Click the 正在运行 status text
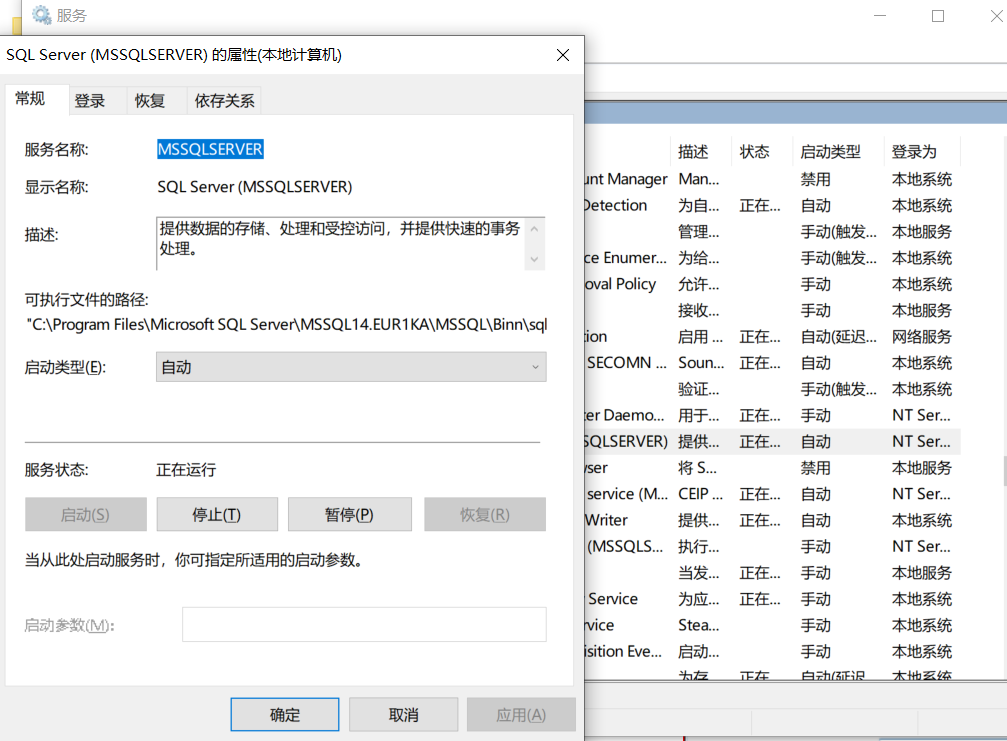This screenshot has height=741, width=1007. click(186, 470)
